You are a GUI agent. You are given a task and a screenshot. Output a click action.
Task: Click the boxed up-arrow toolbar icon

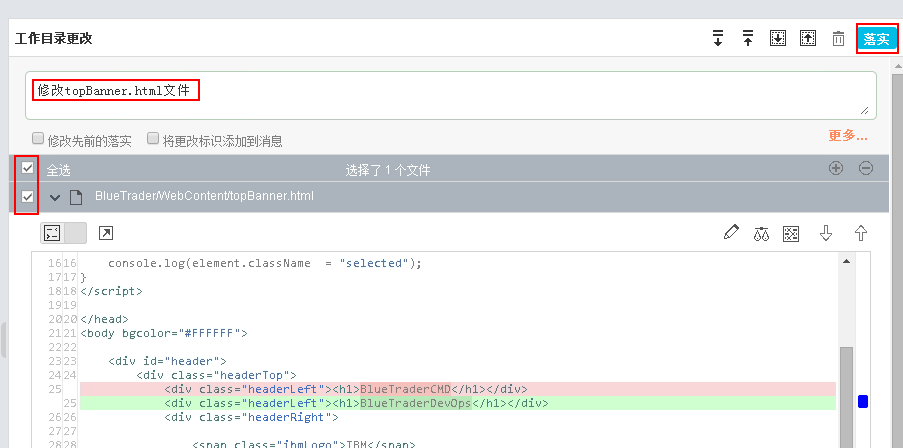pyautogui.click(x=808, y=39)
